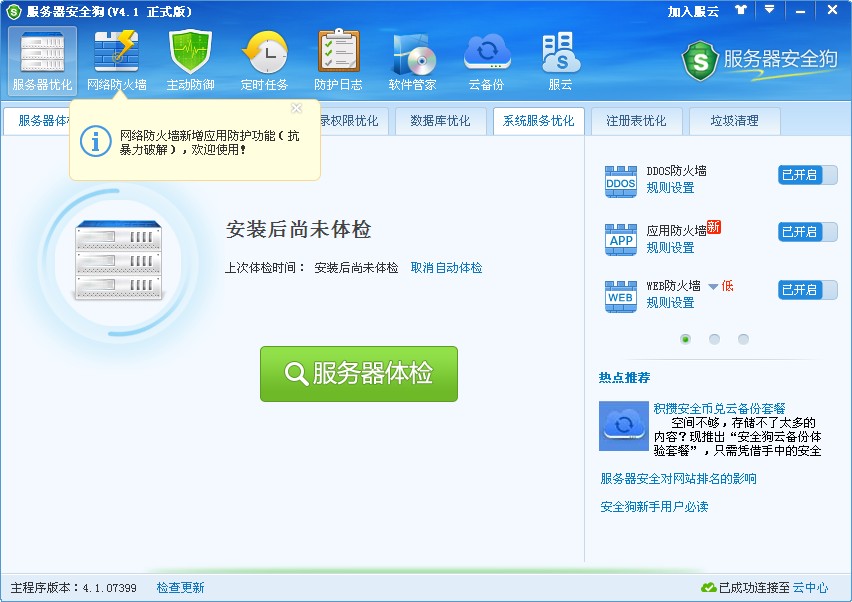Close the 网络防火墙 notification tooltip
The width and height of the screenshot is (852, 602).
[x=296, y=108]
